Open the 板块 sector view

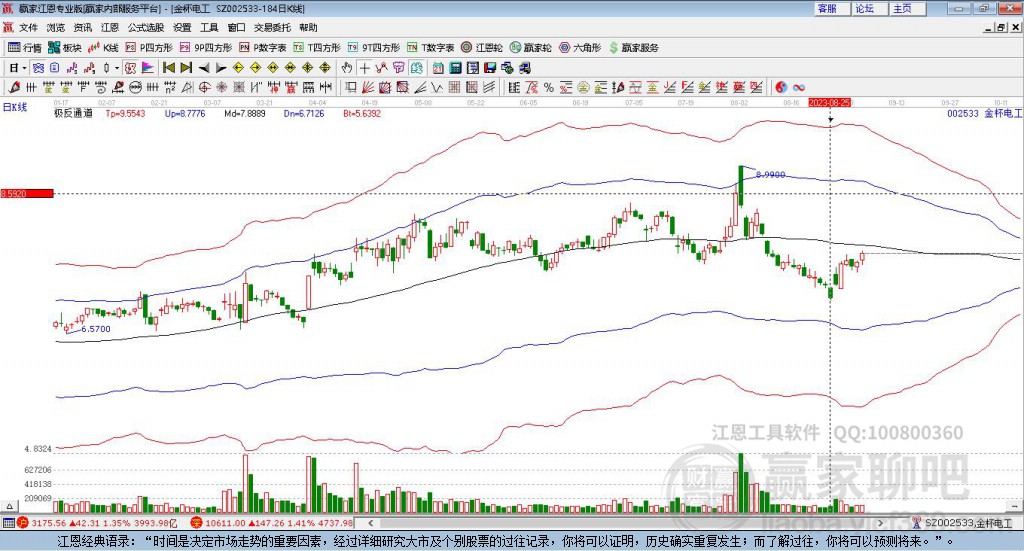64,48
